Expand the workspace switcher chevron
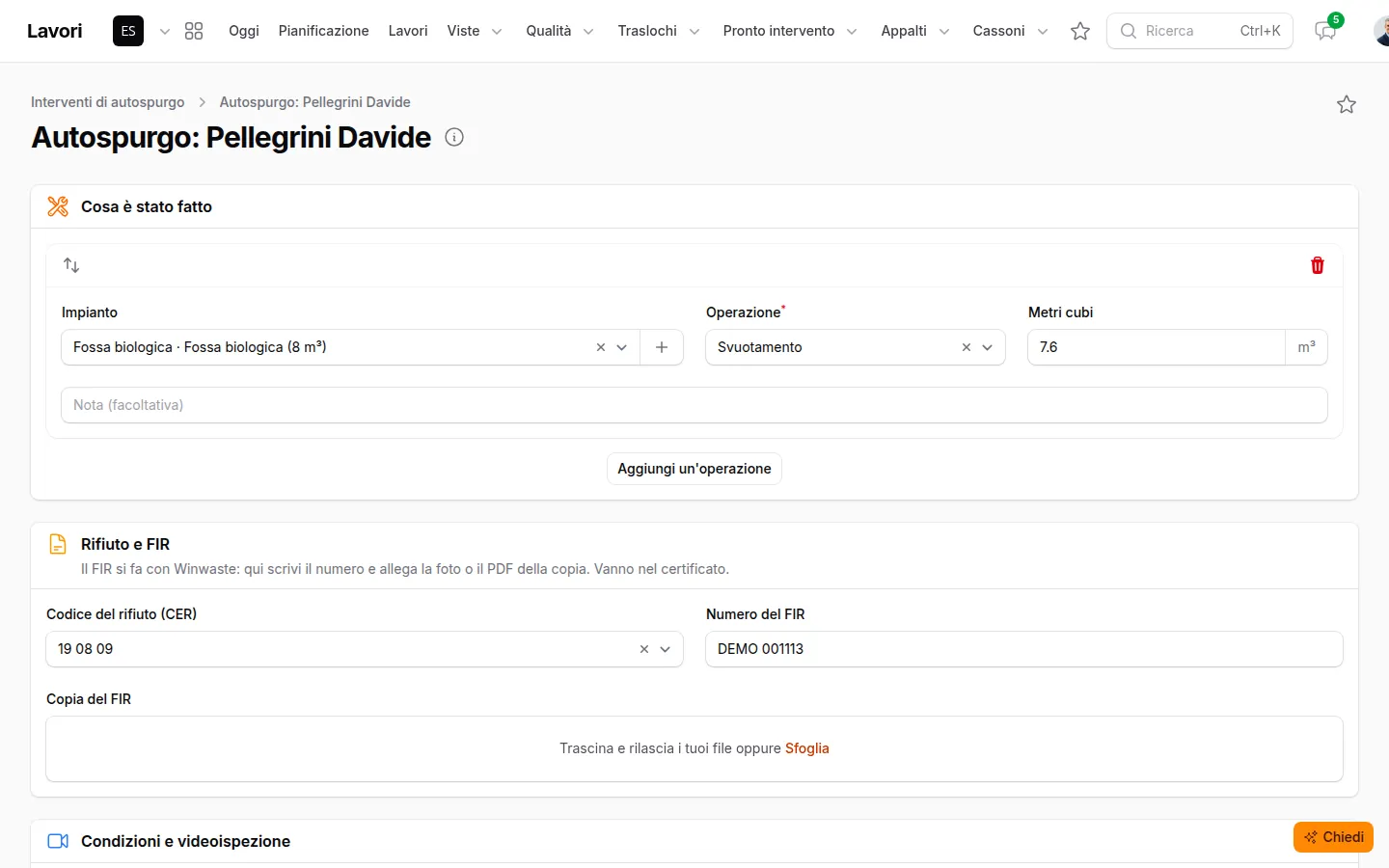The width and height of the screenshot is (1389, 868). (165, 32)
